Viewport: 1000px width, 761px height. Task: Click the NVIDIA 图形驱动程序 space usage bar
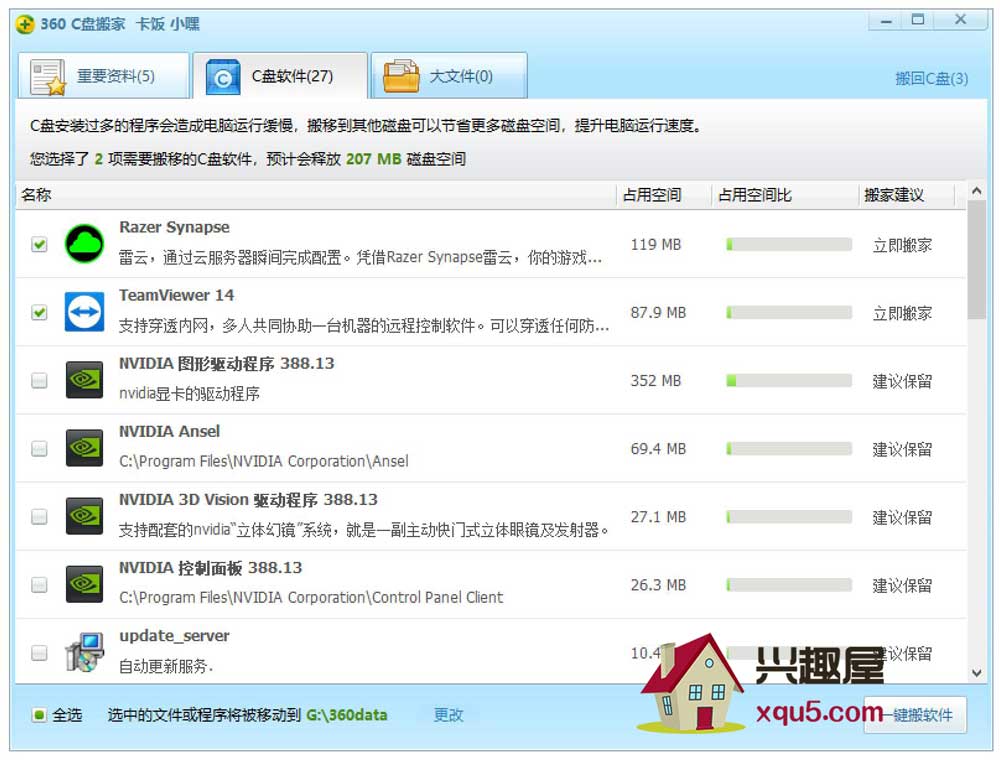(789, 381)
